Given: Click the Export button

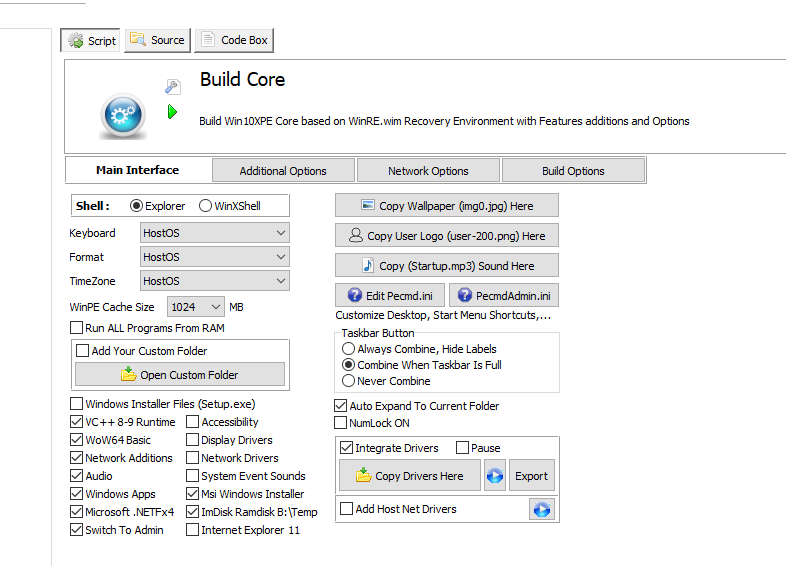Looking at the screenshot, I should (x=532, y=475).
